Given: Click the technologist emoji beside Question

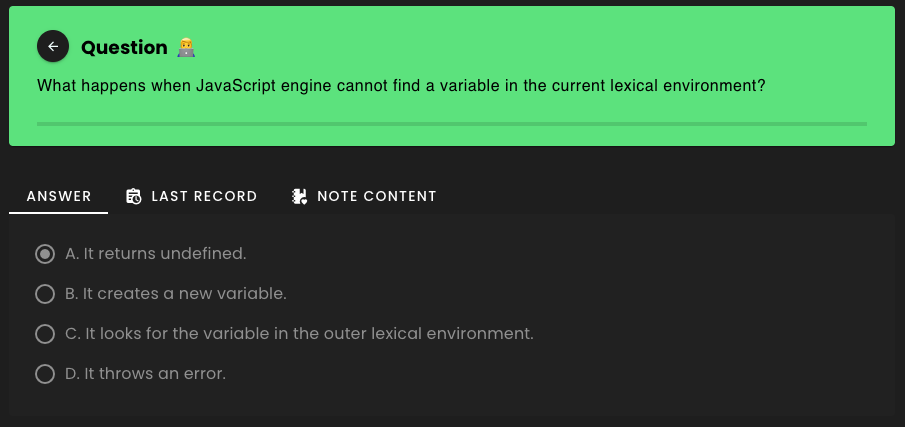Looking at the screenshot, I should click(x=186, y=47).
